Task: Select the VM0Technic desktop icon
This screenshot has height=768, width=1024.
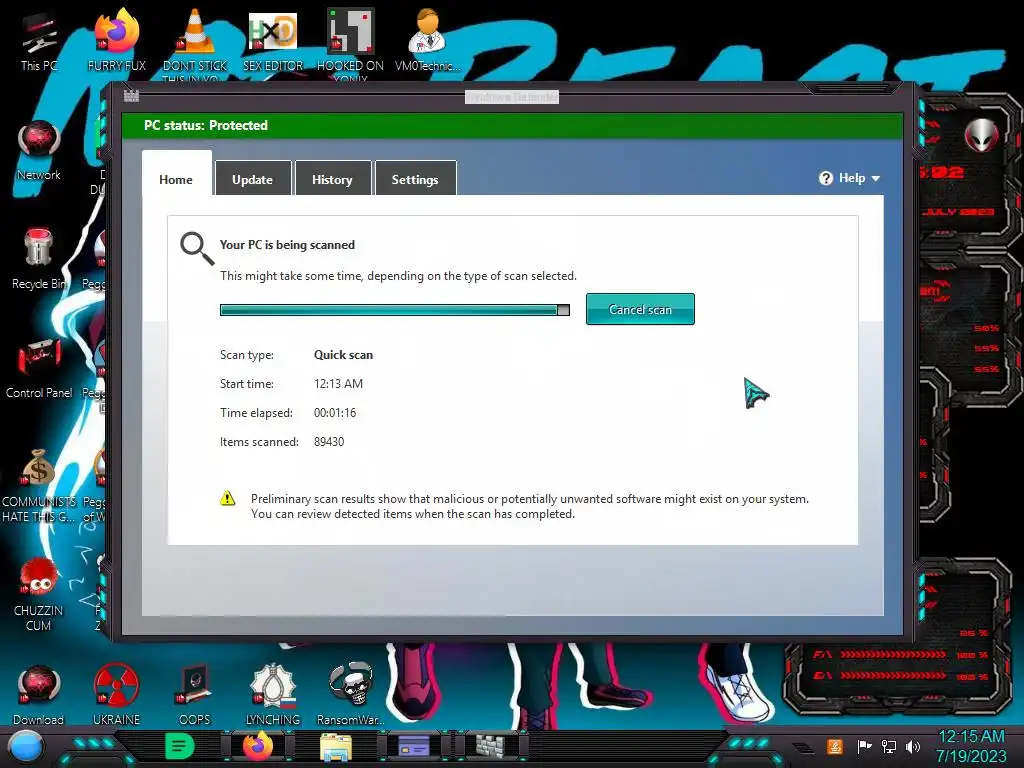Action: point(427,39)
